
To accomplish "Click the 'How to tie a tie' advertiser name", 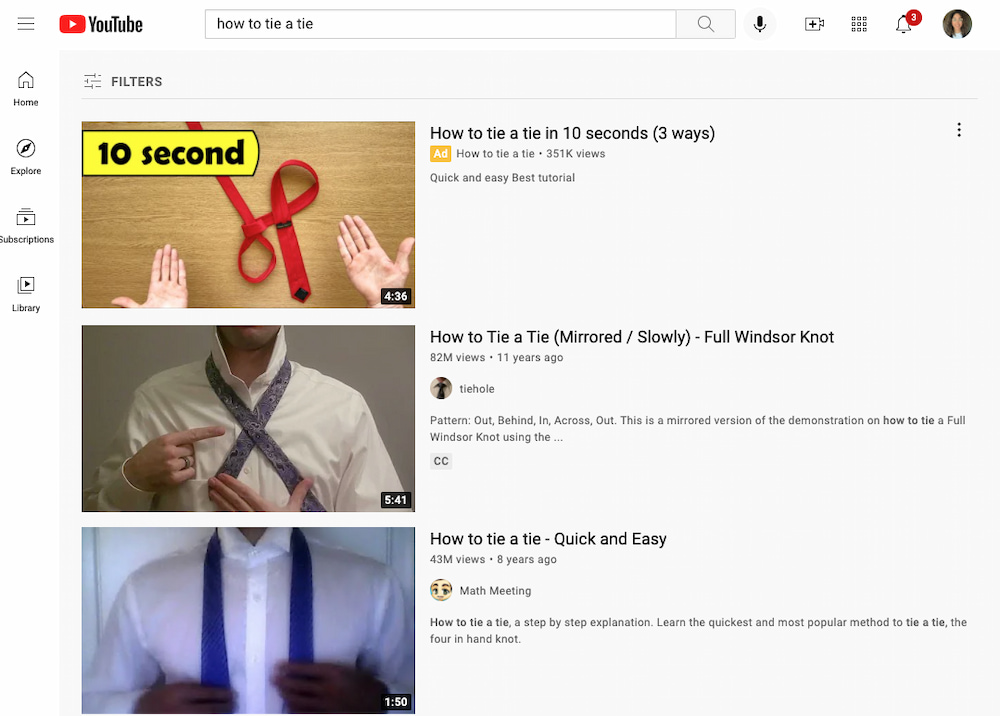I will [x=496, y=154].
